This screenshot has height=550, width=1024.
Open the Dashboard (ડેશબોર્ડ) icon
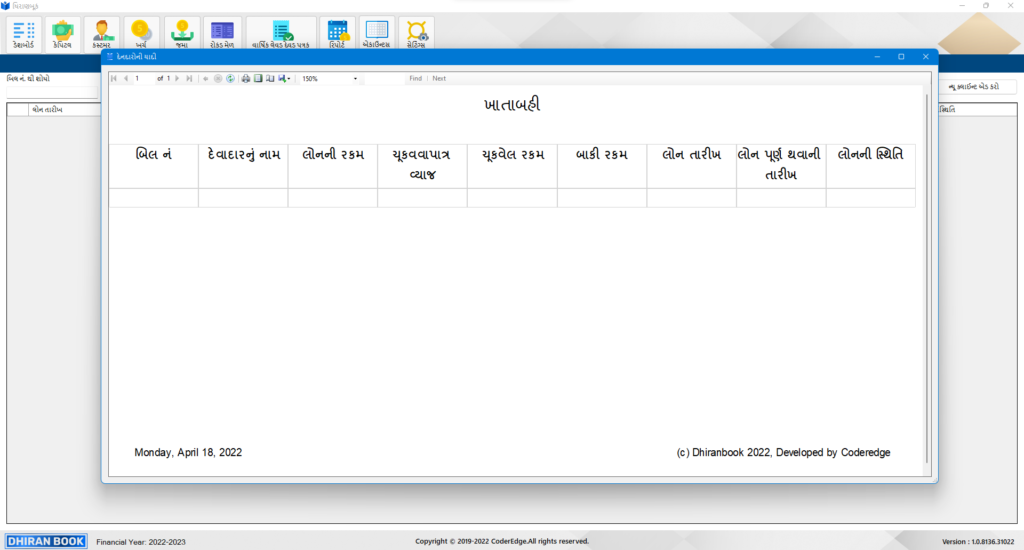pyautogui.click(x=23, y=33)
